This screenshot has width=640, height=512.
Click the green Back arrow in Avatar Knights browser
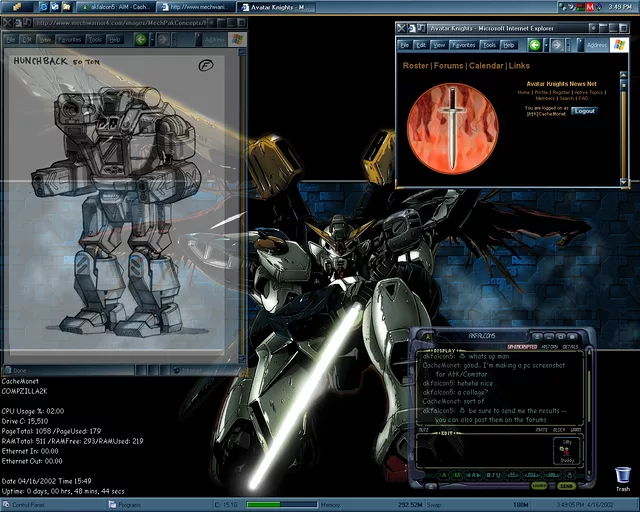click(x=535, y=45)
